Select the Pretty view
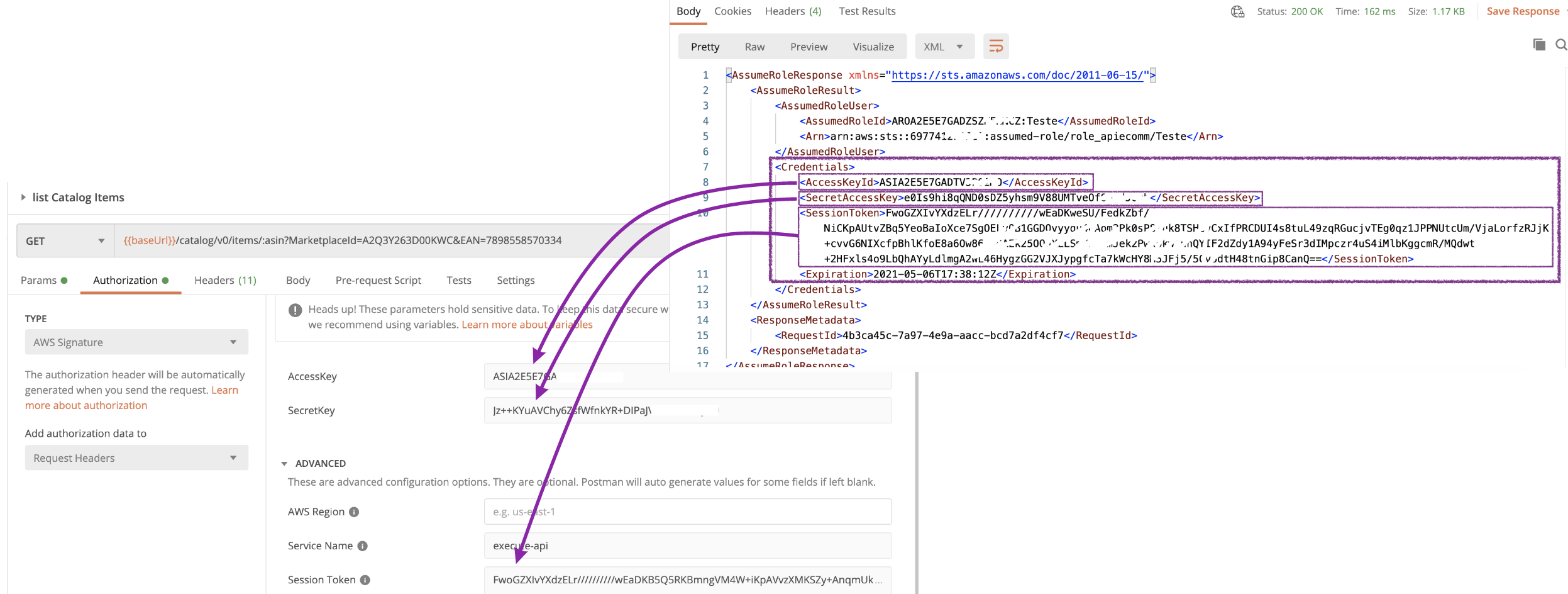 point(705,47)
